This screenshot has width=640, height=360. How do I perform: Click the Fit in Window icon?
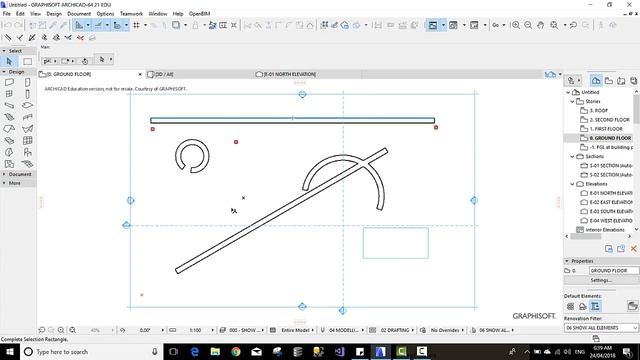[554, 25]
